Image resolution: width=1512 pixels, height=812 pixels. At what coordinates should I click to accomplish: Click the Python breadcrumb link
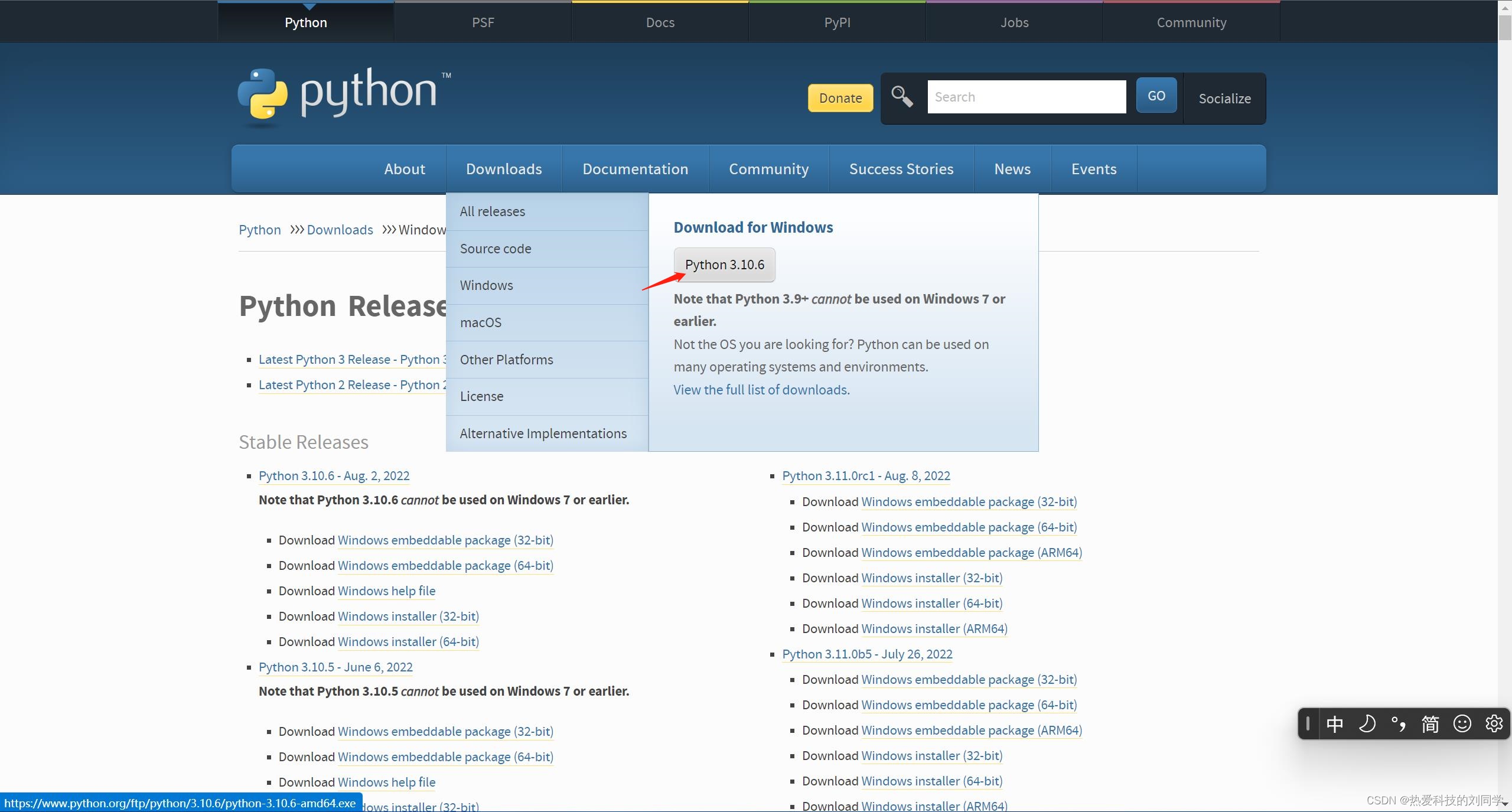click(x=260, y=230)
